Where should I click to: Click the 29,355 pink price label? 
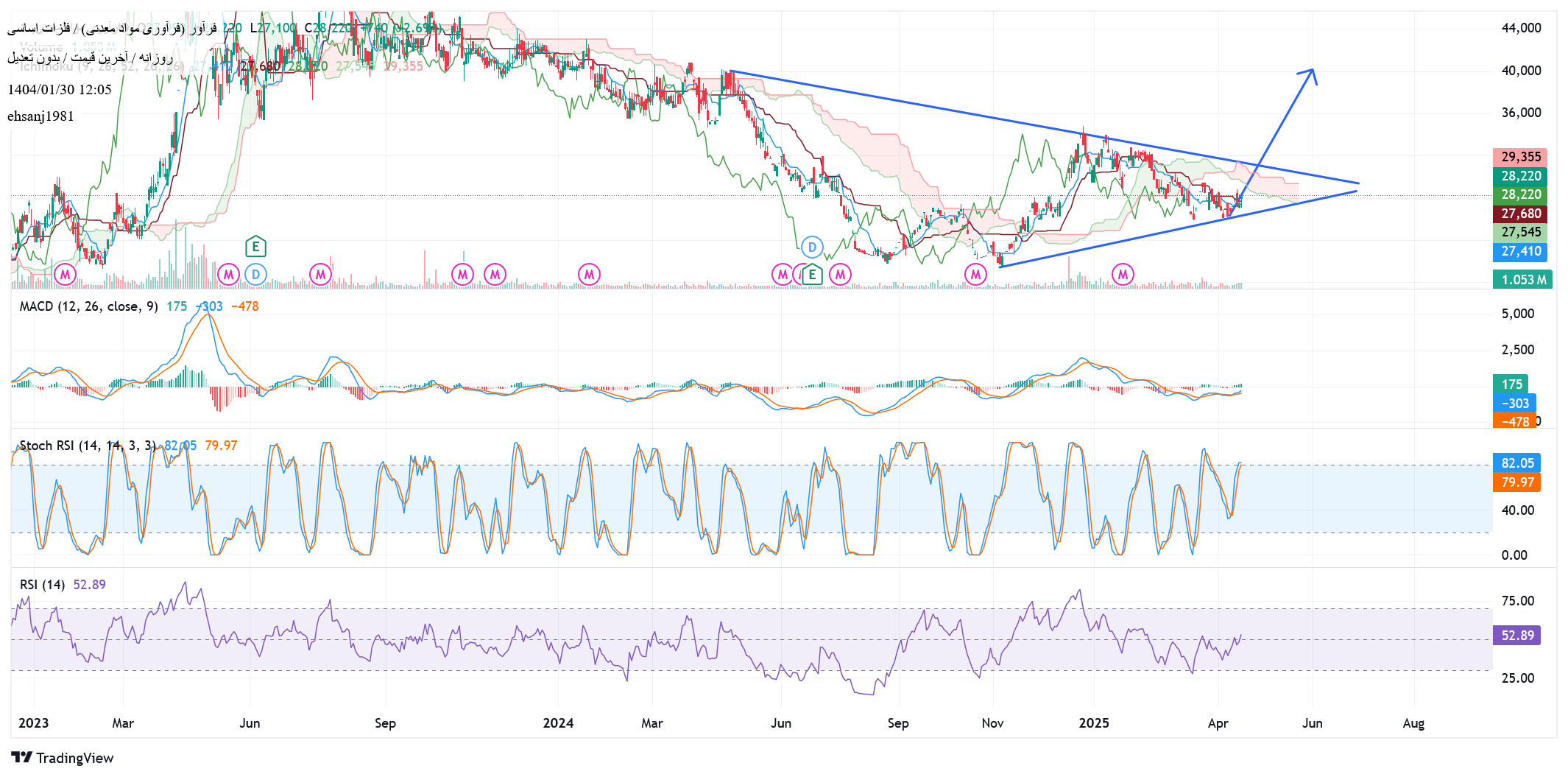point(1520,157)
